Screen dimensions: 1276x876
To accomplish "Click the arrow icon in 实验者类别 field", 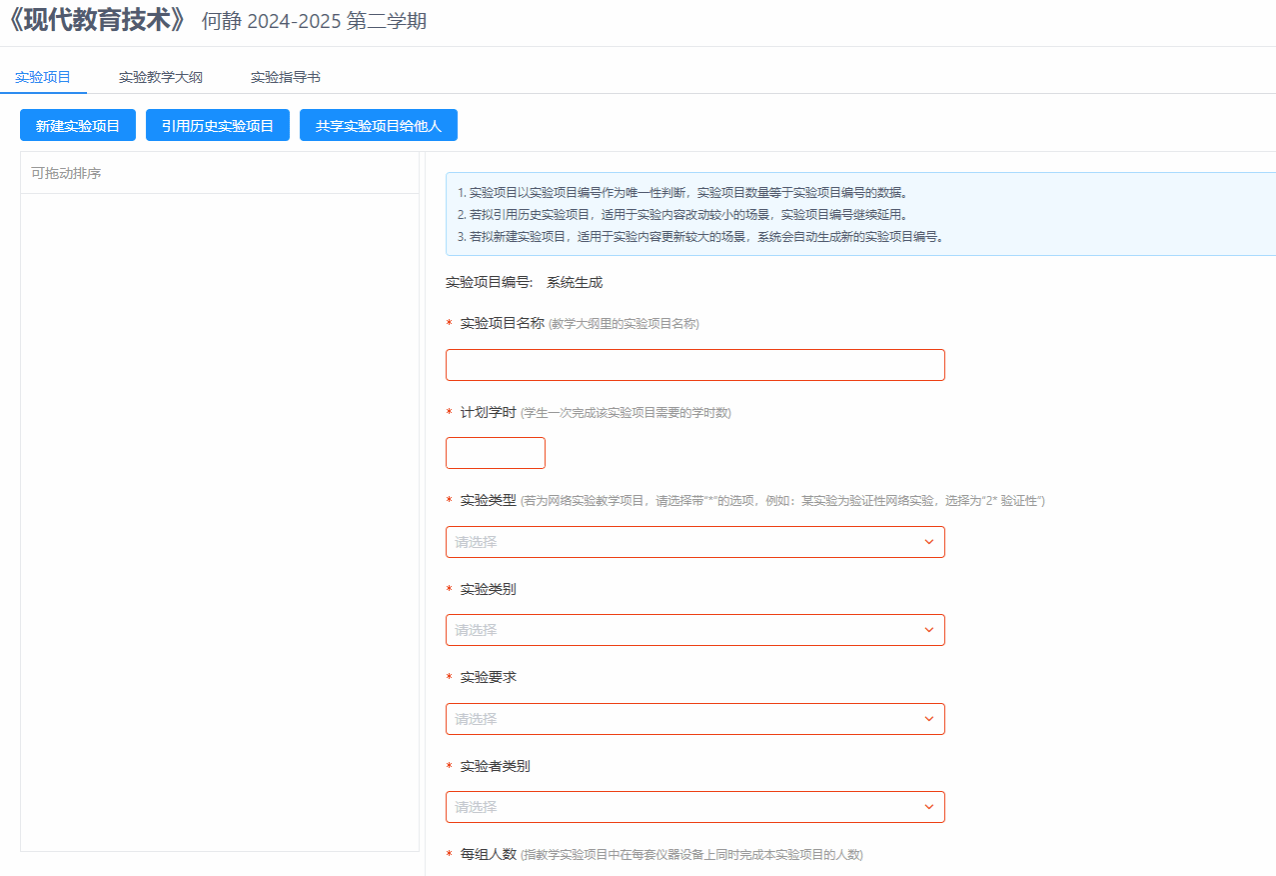I will pyautogui.click(x=929, y=807).
